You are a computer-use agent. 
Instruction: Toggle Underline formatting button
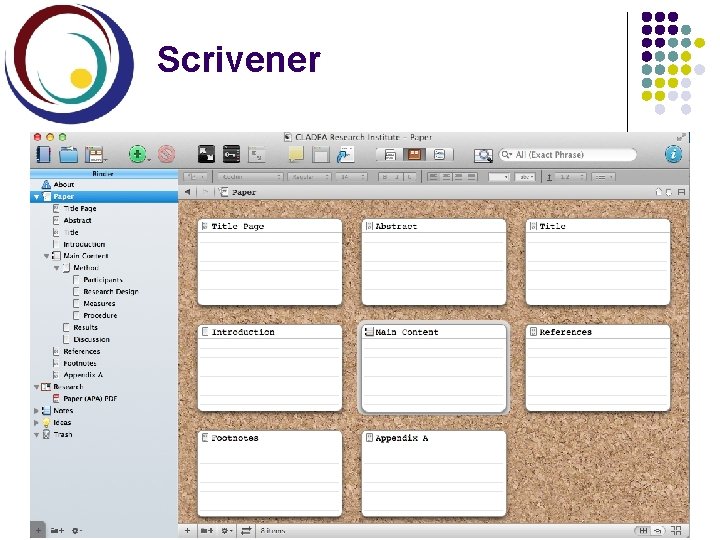pyautogui.click(x=410, y=177)
